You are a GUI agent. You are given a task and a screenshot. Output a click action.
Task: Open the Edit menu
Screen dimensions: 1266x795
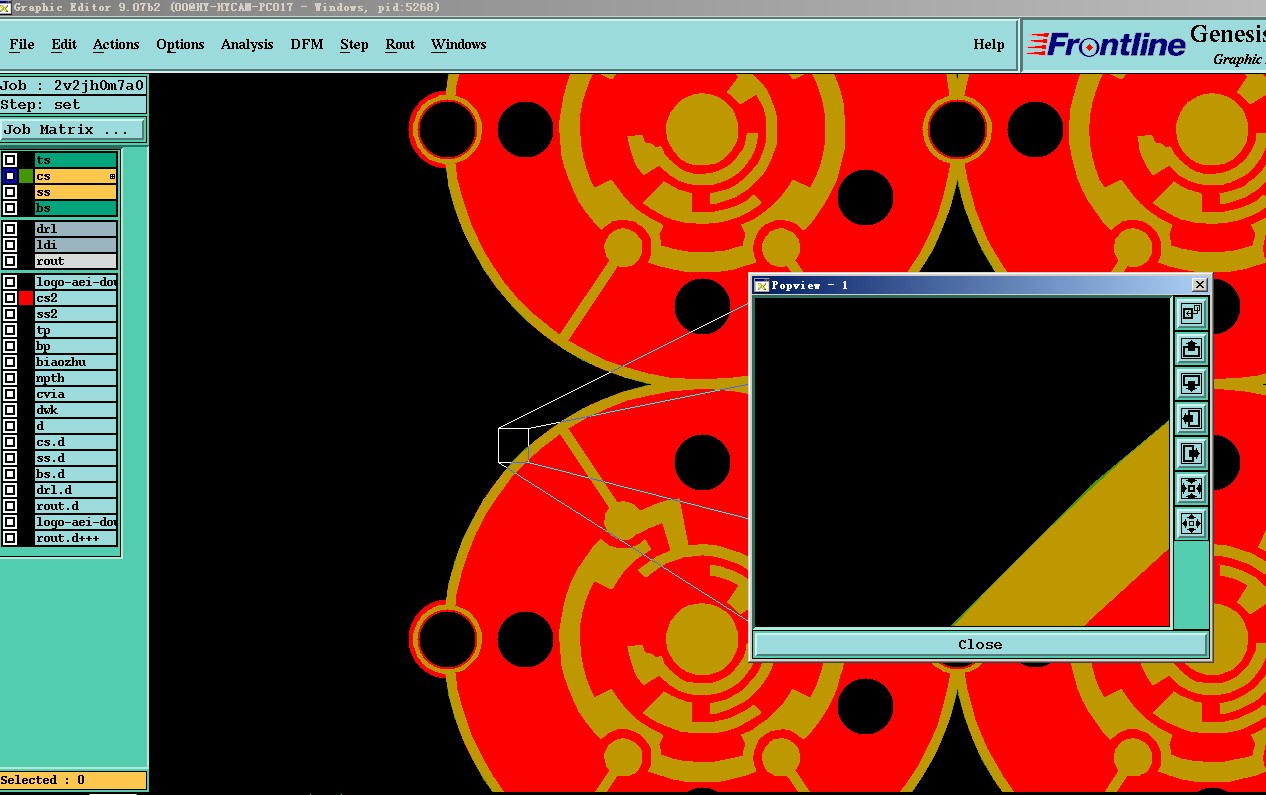pos(64,44)
